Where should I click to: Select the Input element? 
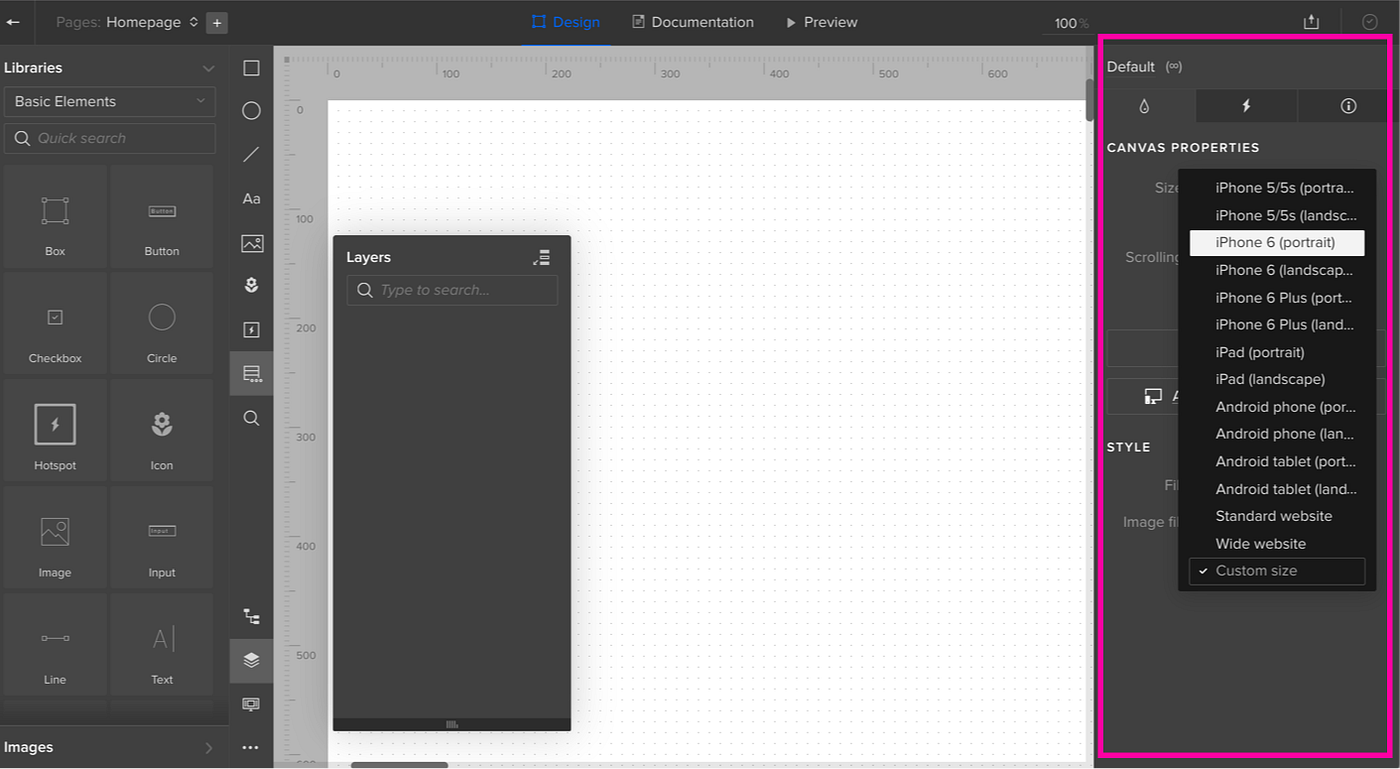point(162,537)
